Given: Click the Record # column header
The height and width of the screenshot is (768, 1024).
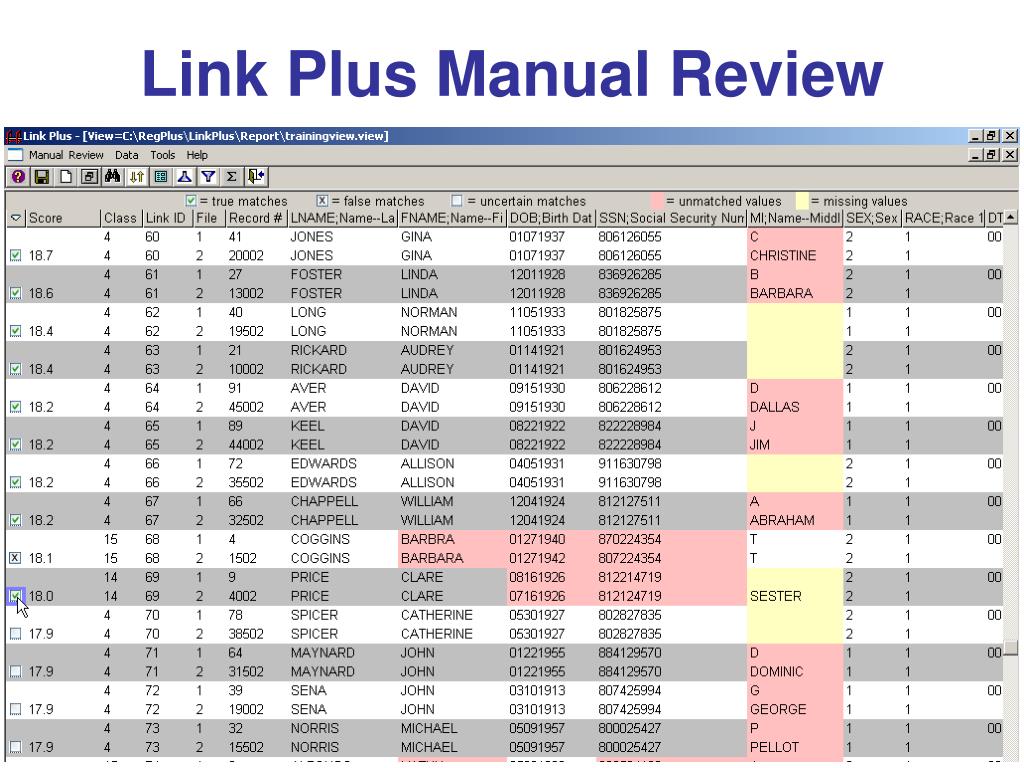Looking at the screenshot, I should tap(256, 218).
